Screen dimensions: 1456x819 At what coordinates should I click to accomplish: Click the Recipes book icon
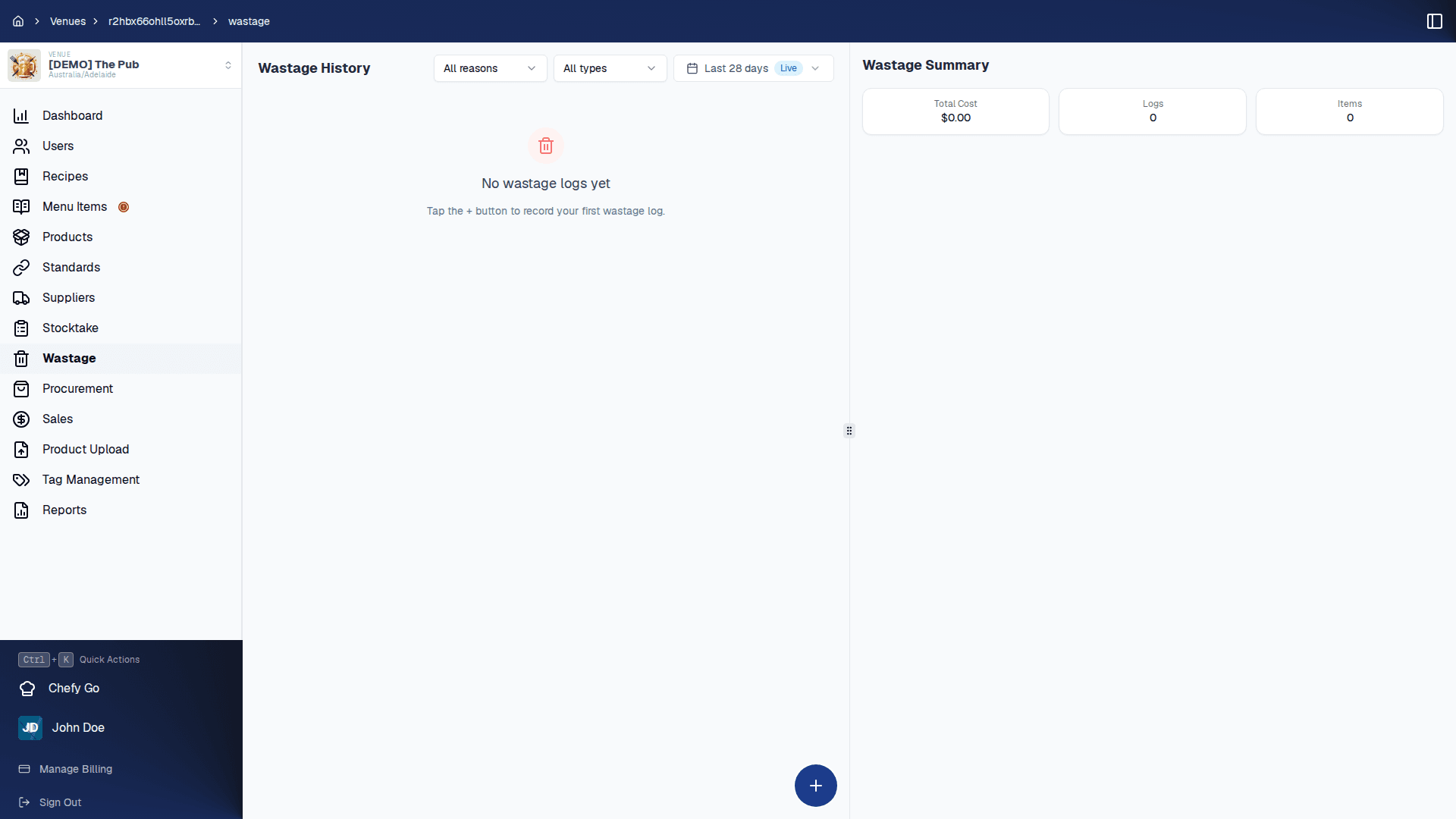pyautogui.click(x=21, y=177)
